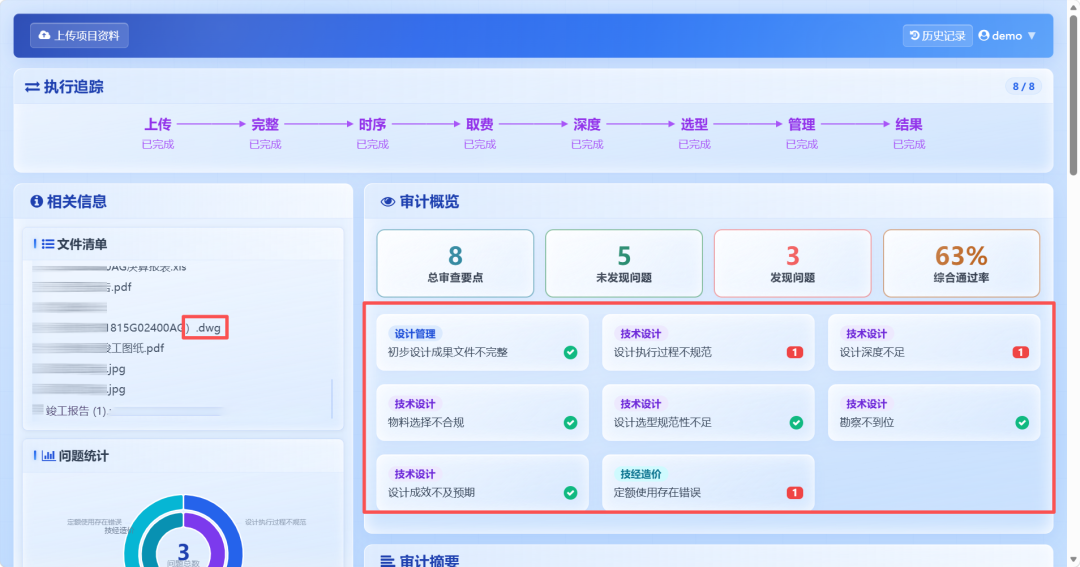This screenshot has width=1080, height=567.
Task: Click the 设计管理 category tag
Action: pyautogui.click(x=415, y=333)
